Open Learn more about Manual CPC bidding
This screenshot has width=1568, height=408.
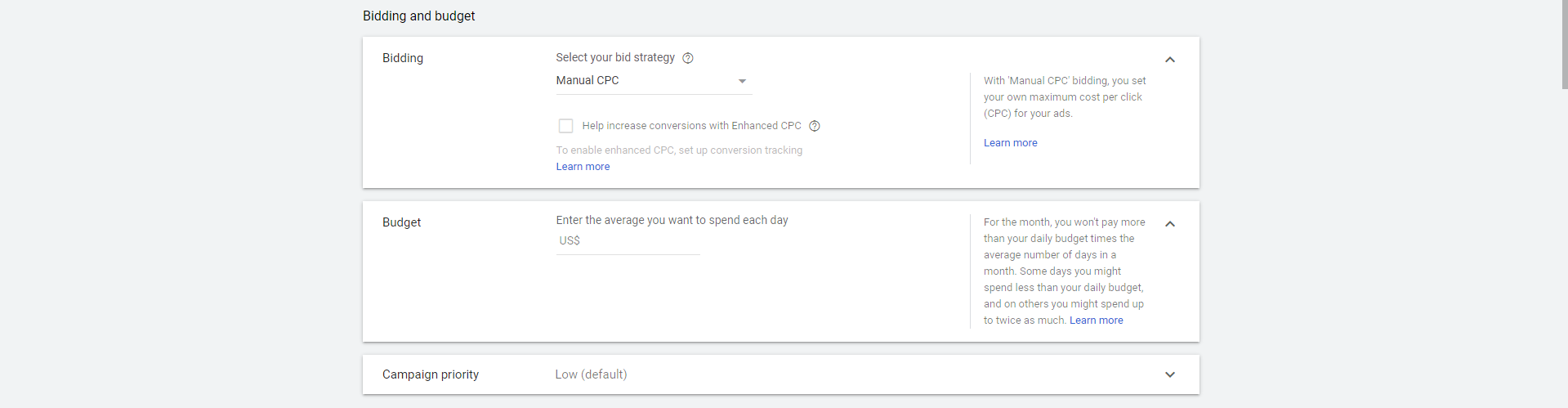click(1010, 143)
